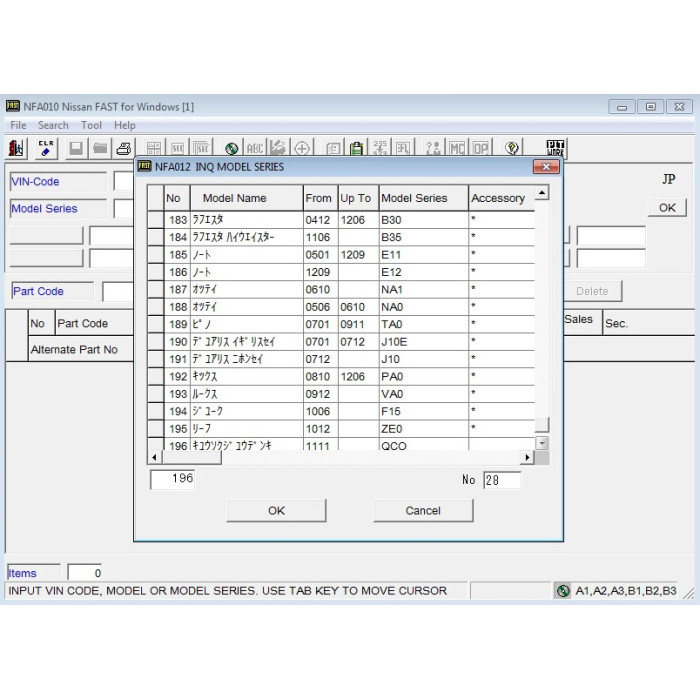Viewport: 700px width, 700px height.
Task: Click model series cell E12
Action: (424, 272)
